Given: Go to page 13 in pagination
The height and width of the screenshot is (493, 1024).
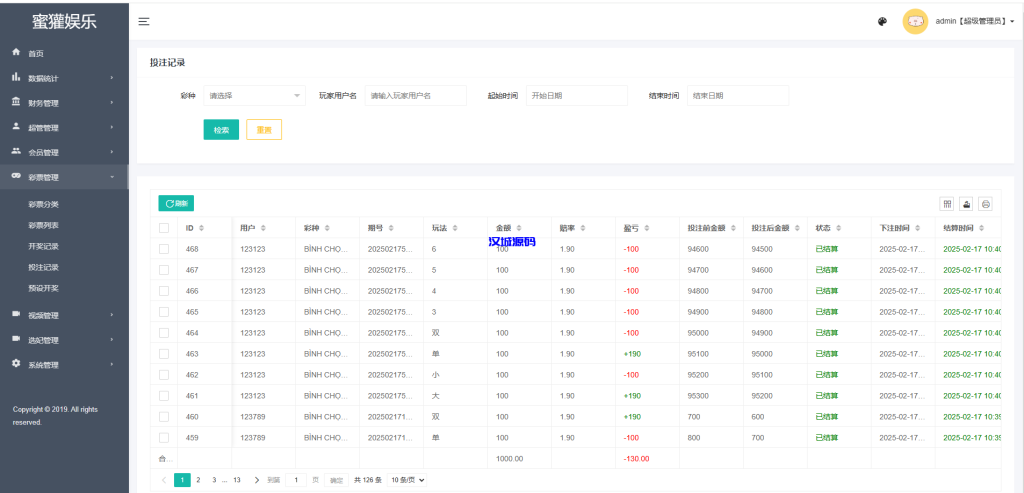Looking at the screenshot, I should (x=237, y=480).
